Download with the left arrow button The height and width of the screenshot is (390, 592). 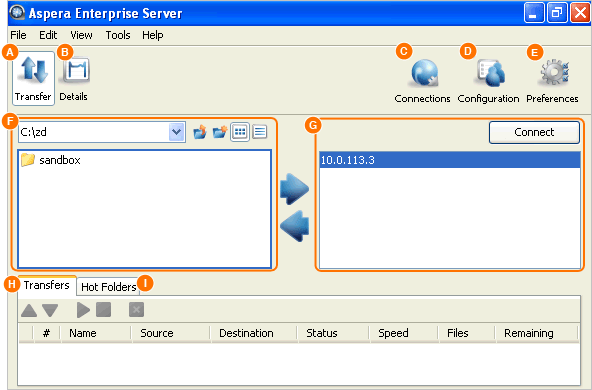[294, 226]
